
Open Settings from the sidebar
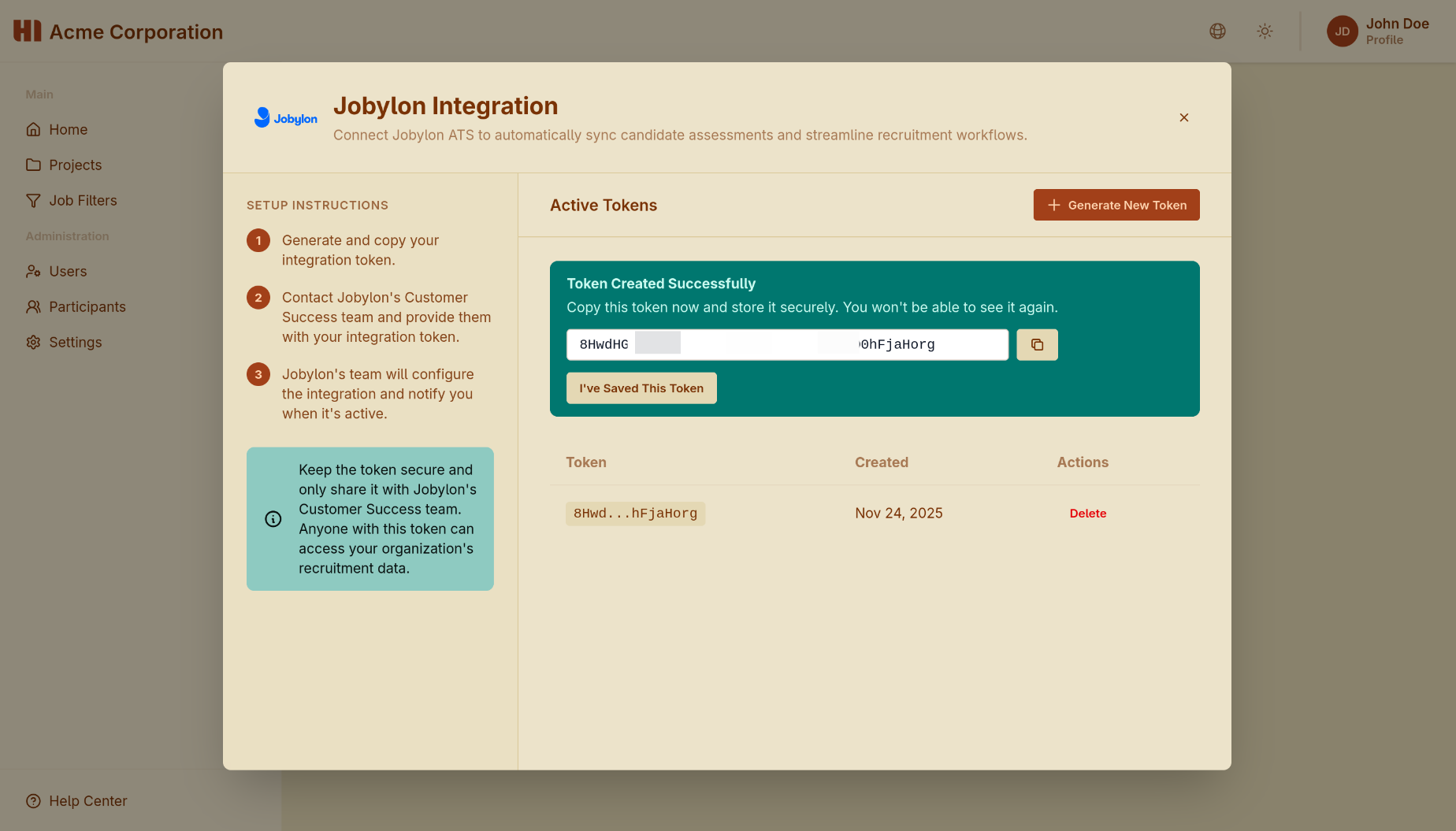tap(75, 343)
